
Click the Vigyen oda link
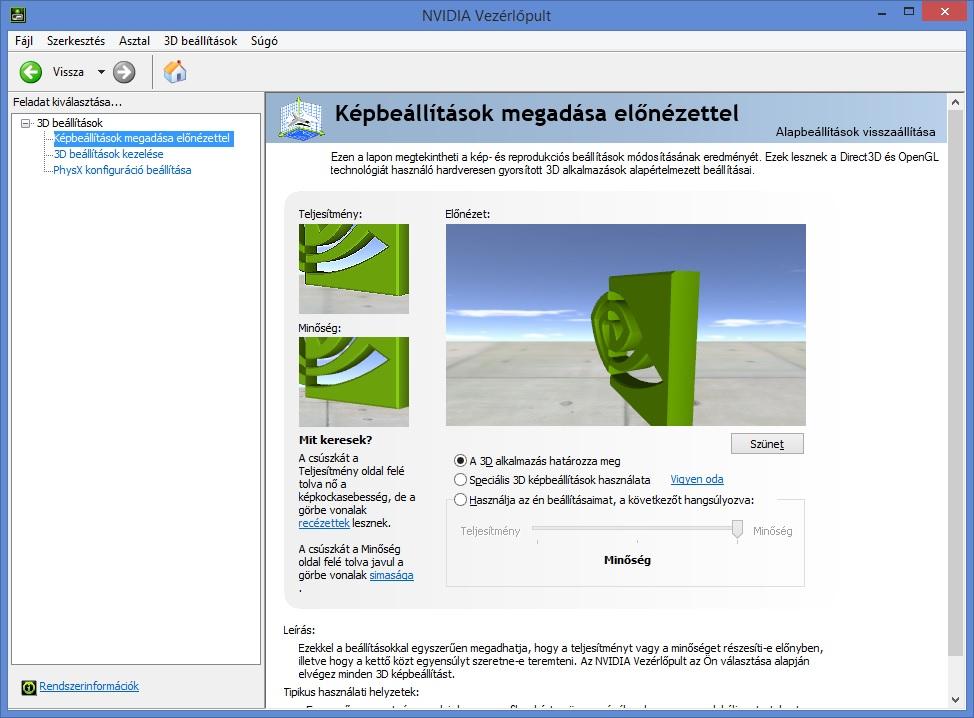pyautogui.click(x=697, y=479)
